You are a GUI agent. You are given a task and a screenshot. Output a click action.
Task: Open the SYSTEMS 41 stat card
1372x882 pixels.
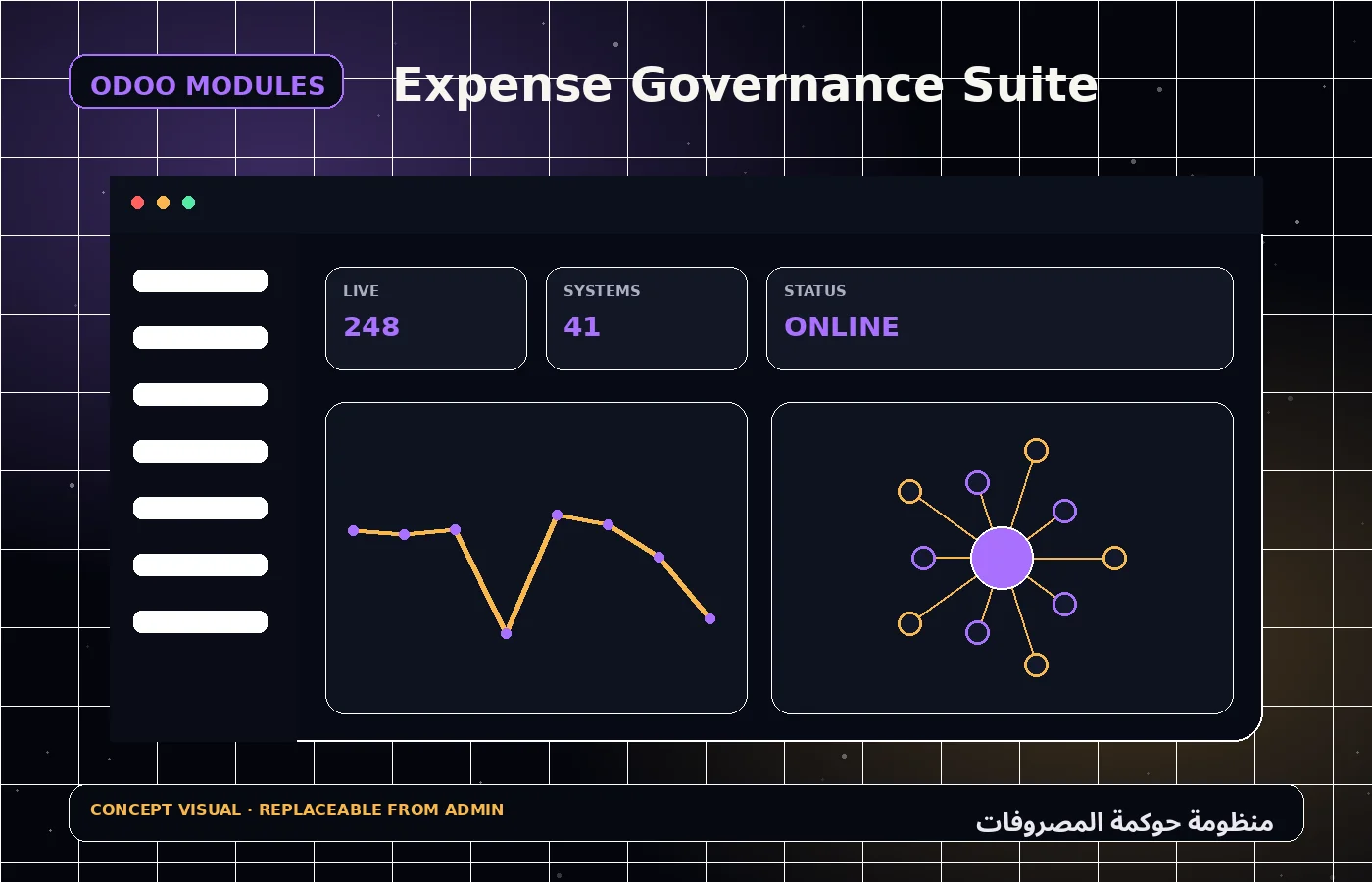(647, 318)
